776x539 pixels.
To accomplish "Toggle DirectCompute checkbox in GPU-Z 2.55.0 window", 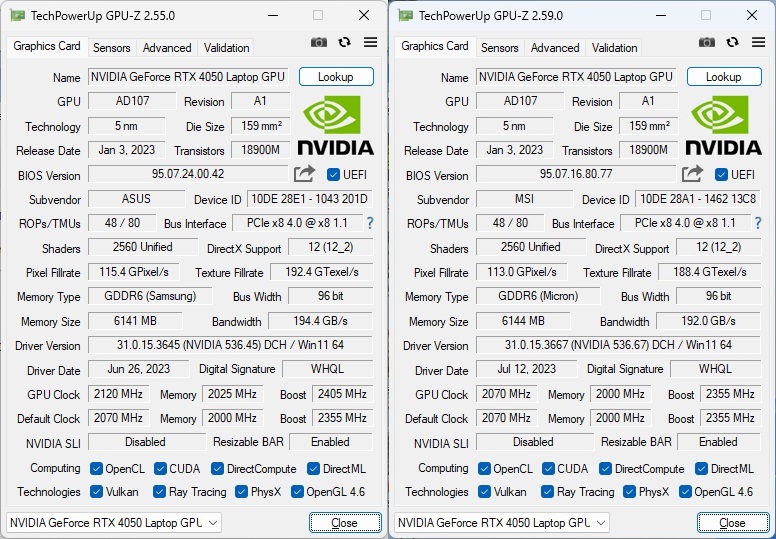I will pos(217,468).
